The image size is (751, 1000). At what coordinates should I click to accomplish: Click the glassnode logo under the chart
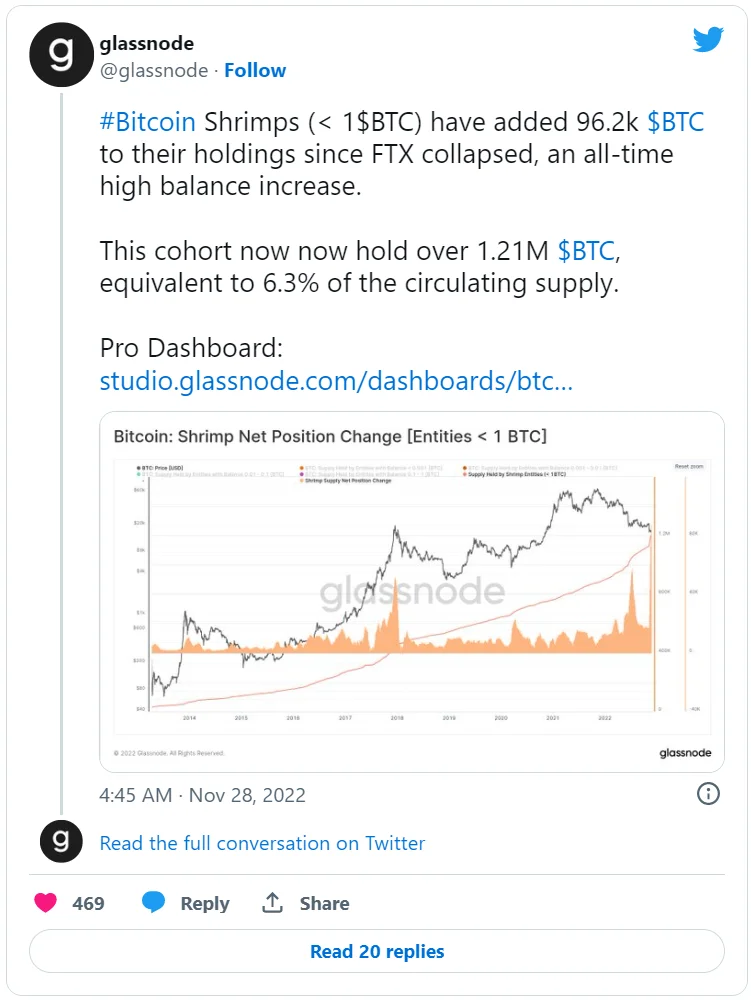685,752
